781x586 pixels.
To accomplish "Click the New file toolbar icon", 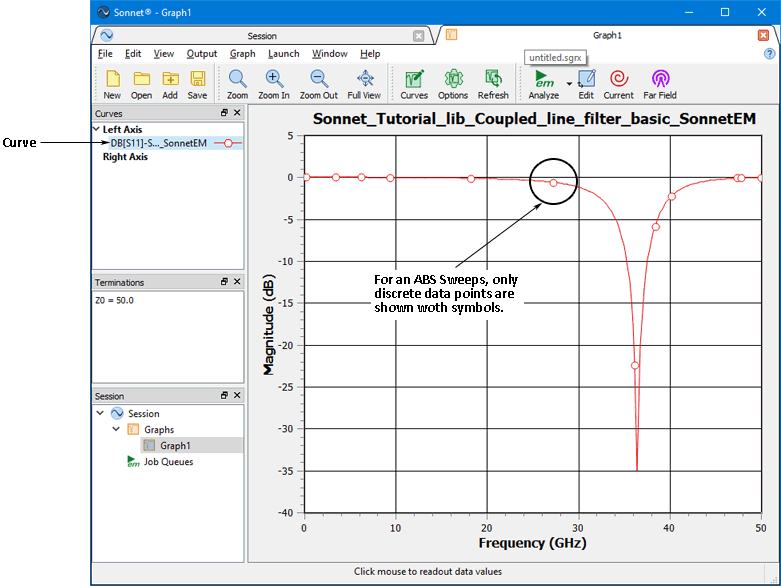I will click(x=113, y=85).
